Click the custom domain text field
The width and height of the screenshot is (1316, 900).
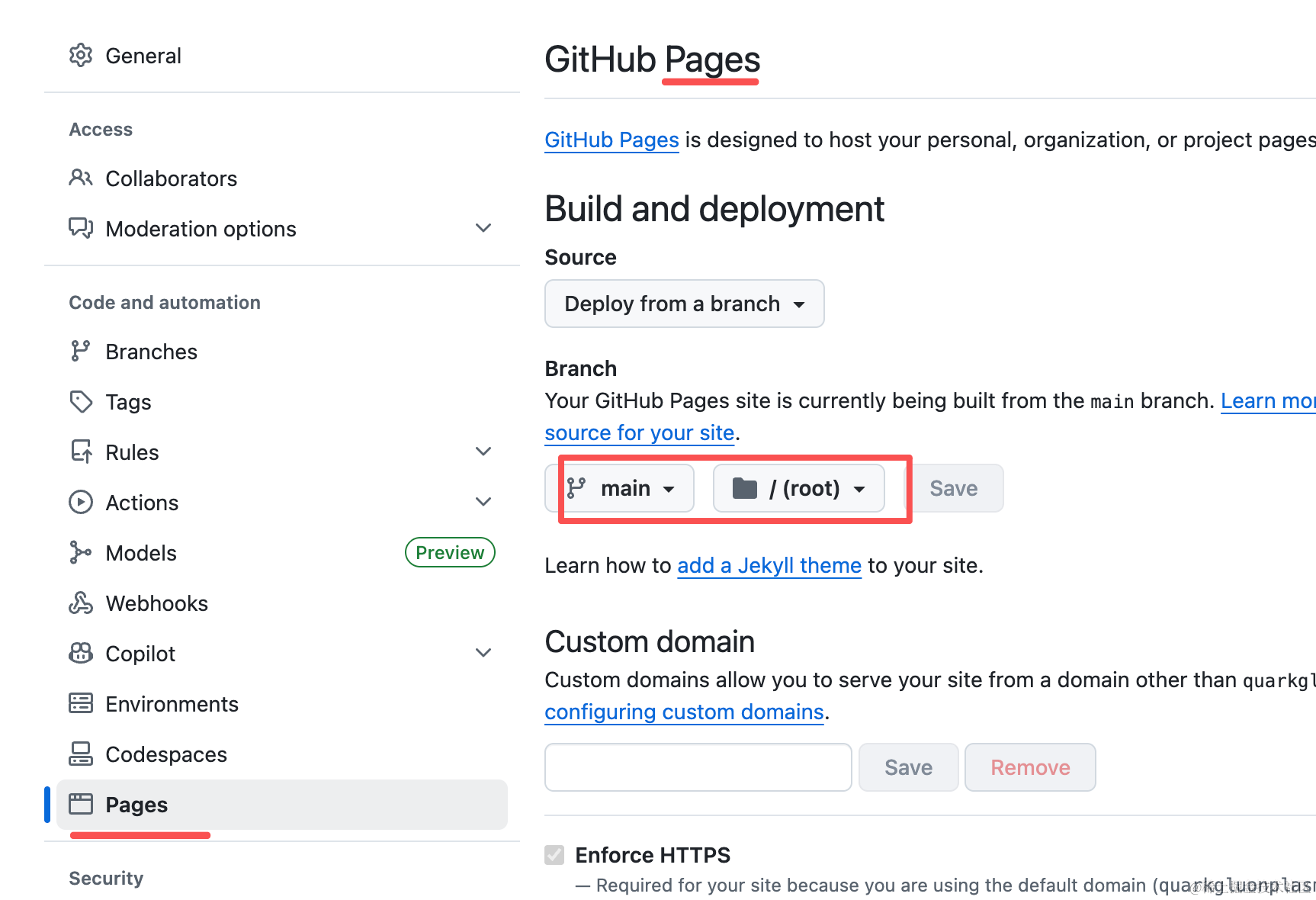(698, 767)
